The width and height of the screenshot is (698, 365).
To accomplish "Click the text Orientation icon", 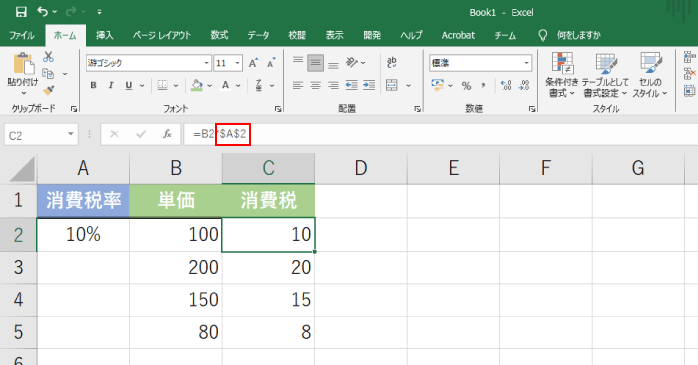I will coord(352,62).
